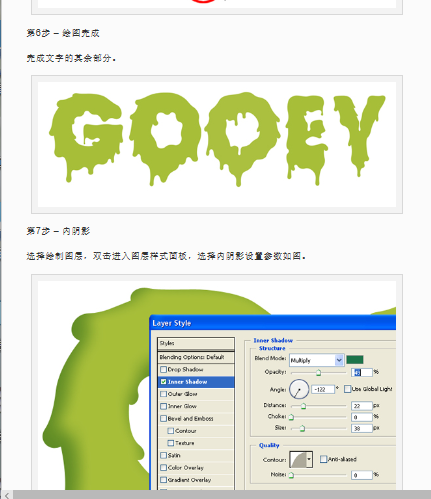Tick the Contour sub-option checkbox

pyautogui.click(x=171, y=431)
